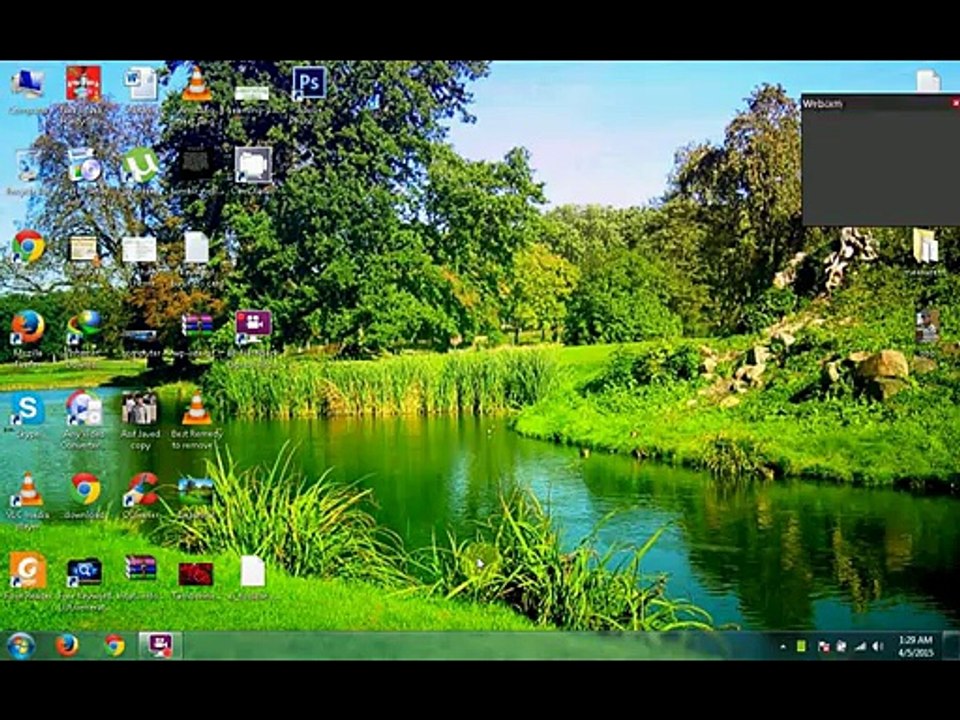
Task: Open the Windows Start menu orb
Action: pyautogui.click(x=21, y=646)
